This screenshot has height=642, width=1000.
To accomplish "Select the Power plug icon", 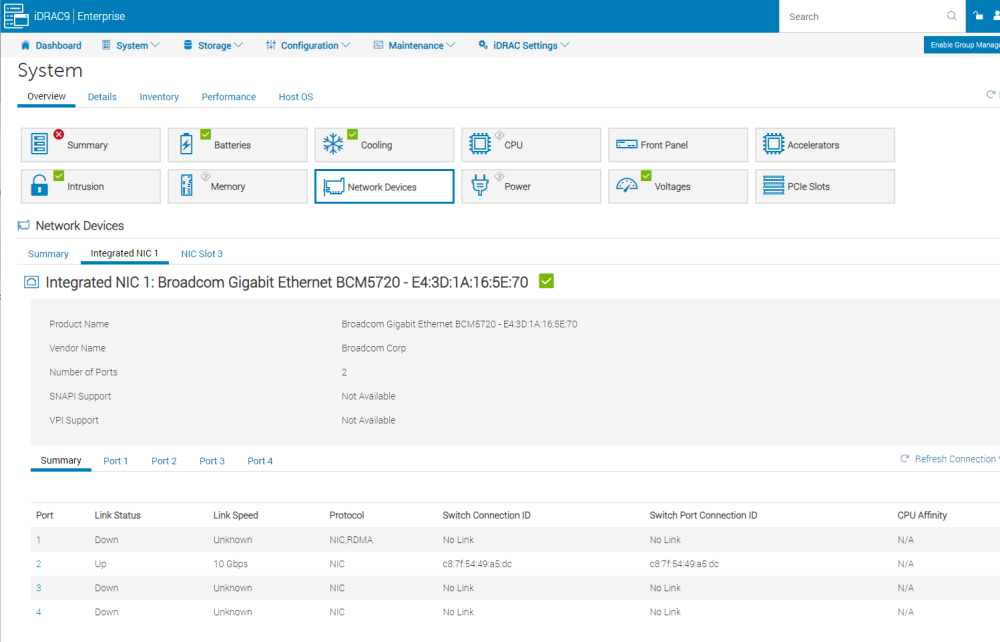I will coord(480,186).
